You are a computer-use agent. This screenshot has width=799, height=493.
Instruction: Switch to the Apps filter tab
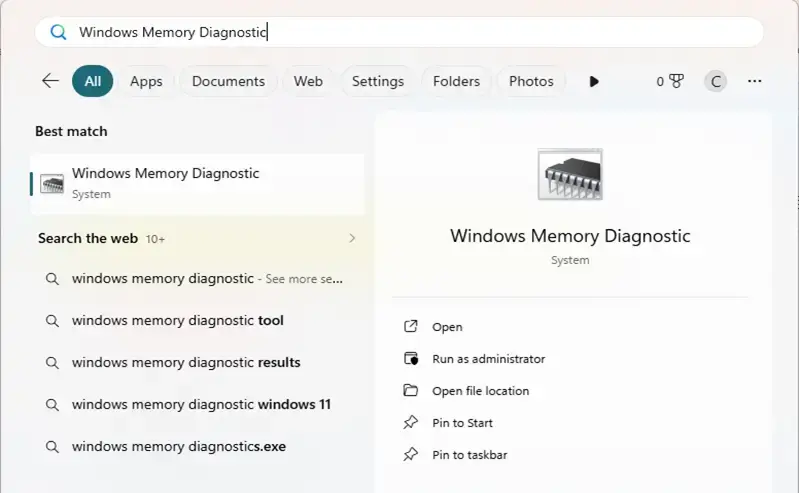tap(146, 81)
